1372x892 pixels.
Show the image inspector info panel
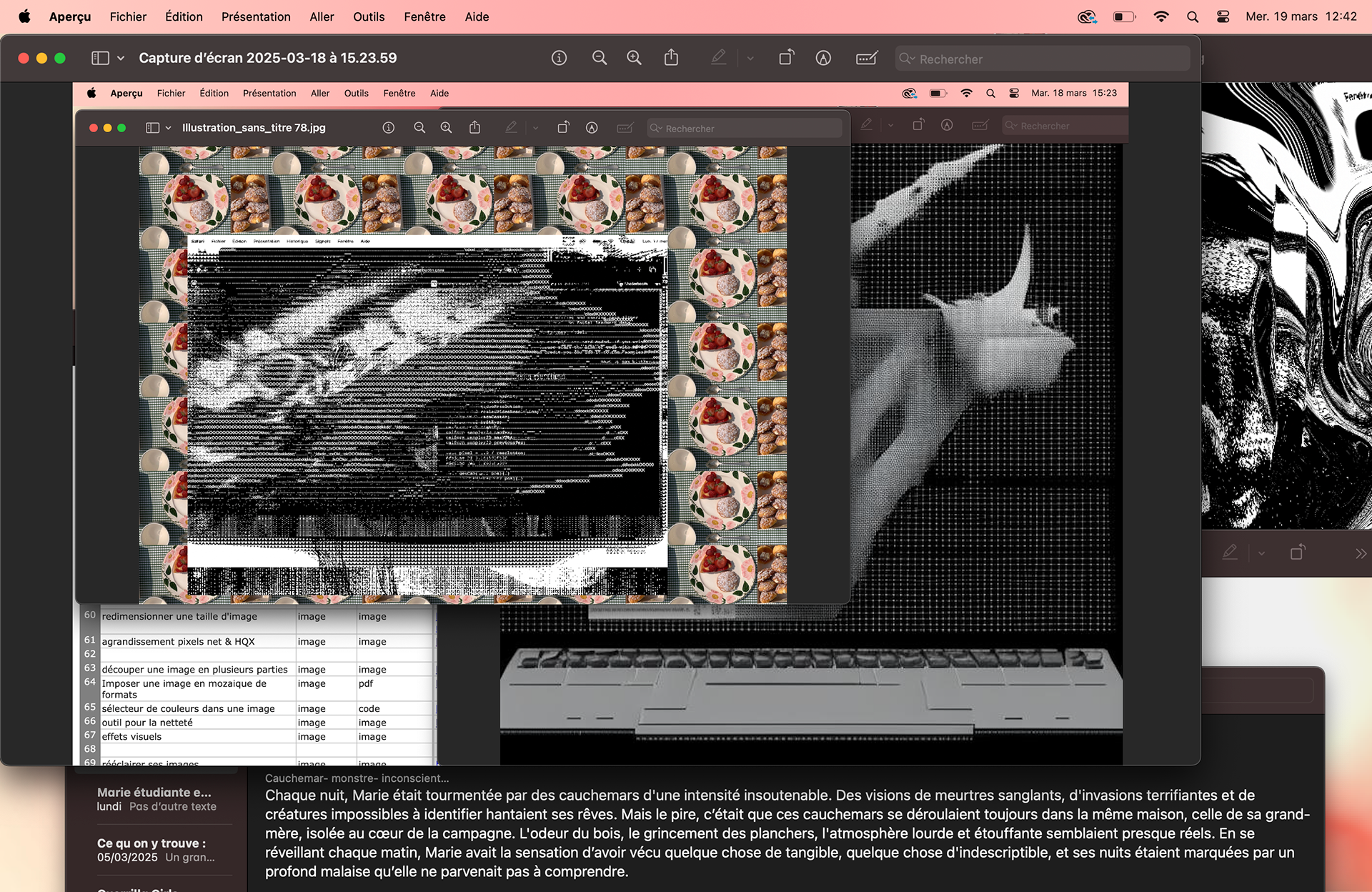coord(559,58)
